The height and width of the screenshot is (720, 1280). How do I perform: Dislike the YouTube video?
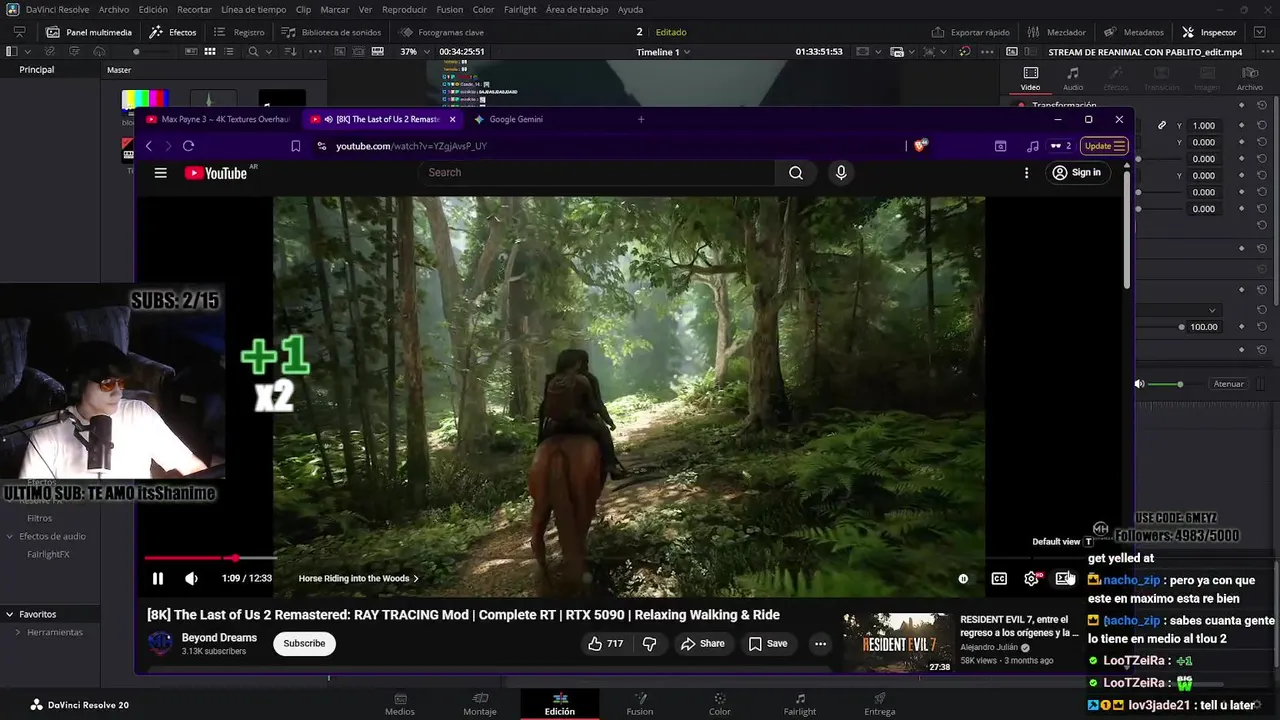tap(649, 644)
